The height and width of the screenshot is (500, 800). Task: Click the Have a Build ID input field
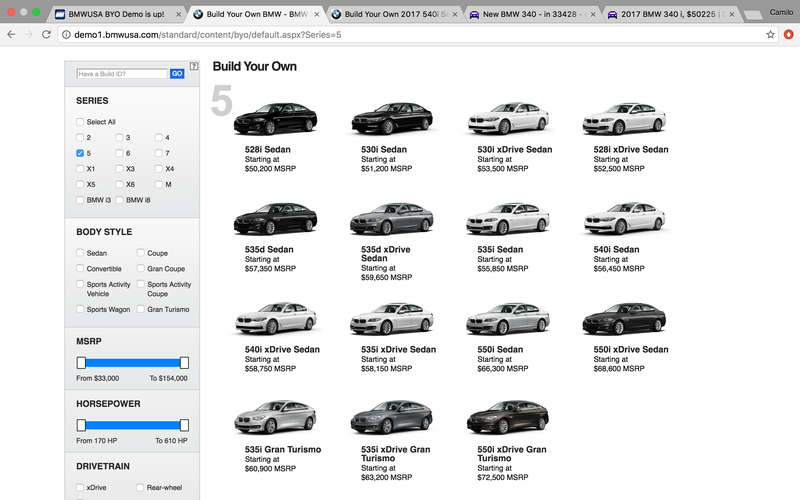pyautogui.click(x=122, y=74)
